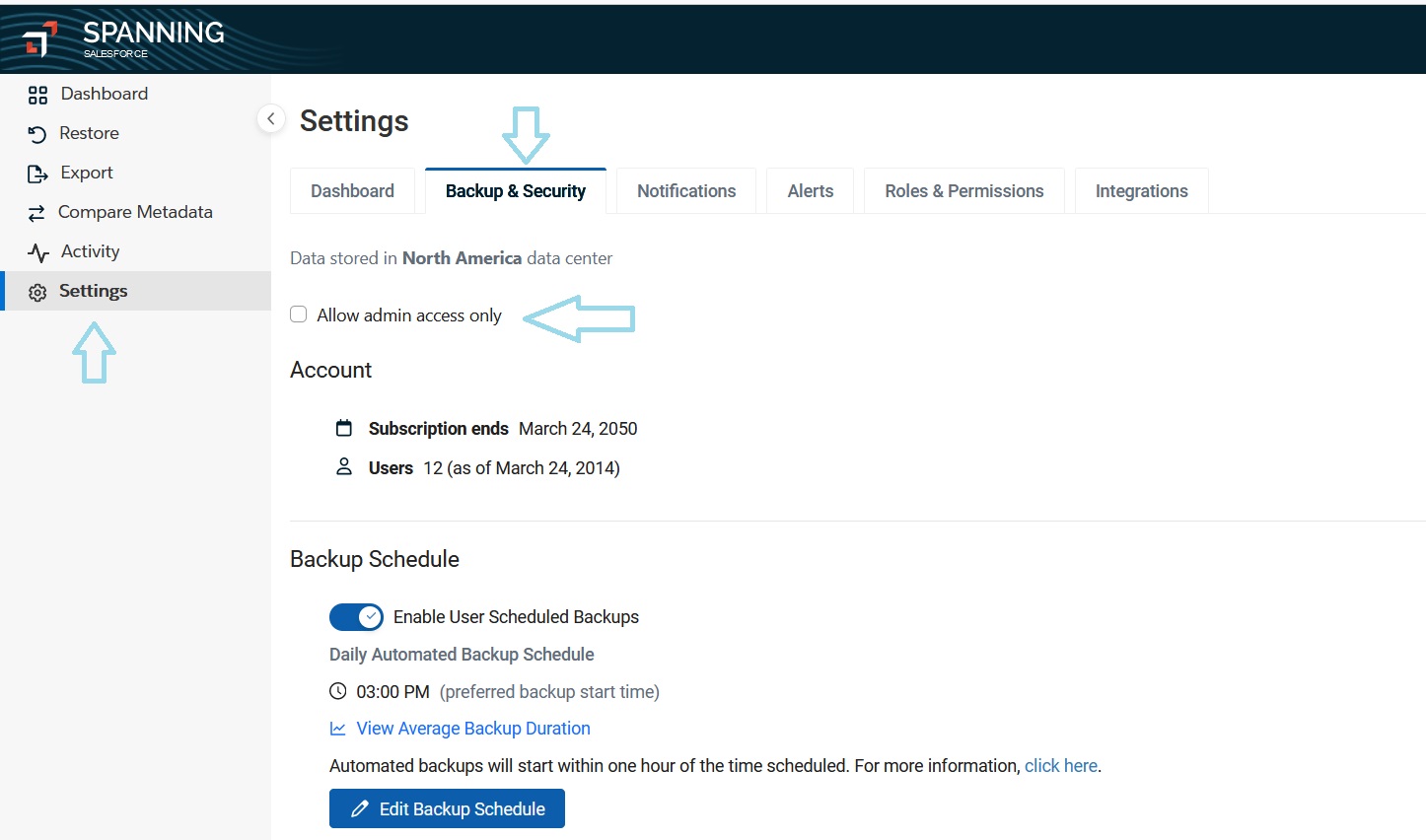Toggle Enable User Scheduled Backups switch
The height and width of the screenshot is (840, 1426).
click(356, 617)
